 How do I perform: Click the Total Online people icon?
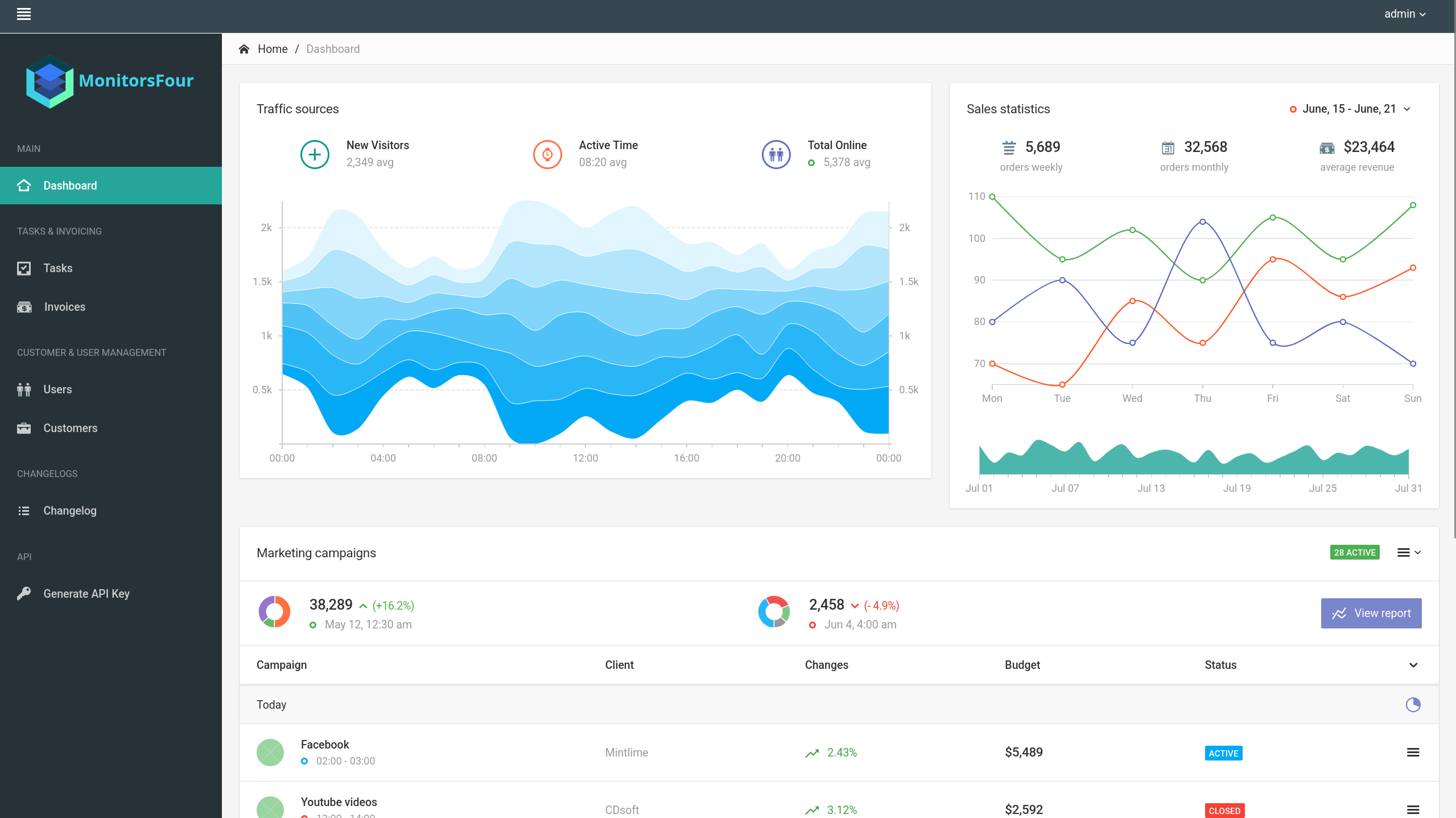pos(776,154)
